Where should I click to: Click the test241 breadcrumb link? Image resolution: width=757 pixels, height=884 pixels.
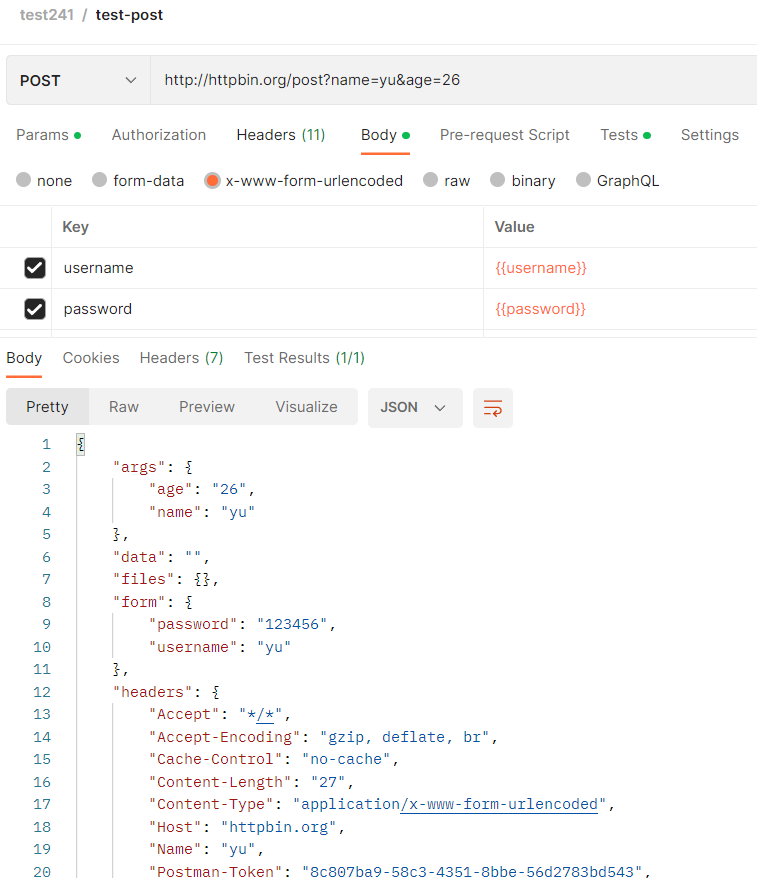pos(47,15)
